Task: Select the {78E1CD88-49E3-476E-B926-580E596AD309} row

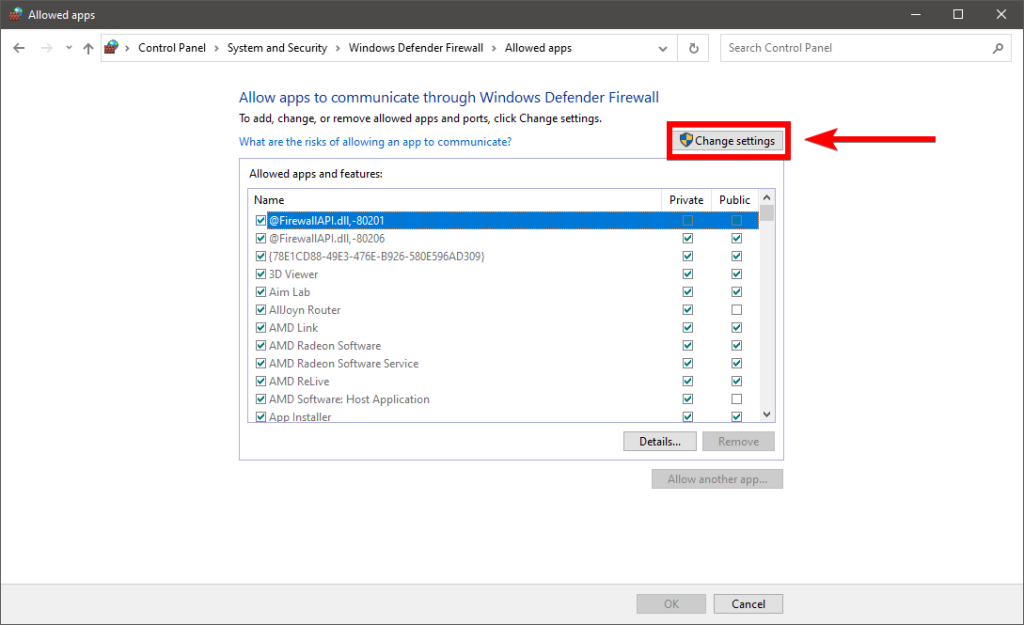Action: 504,257
